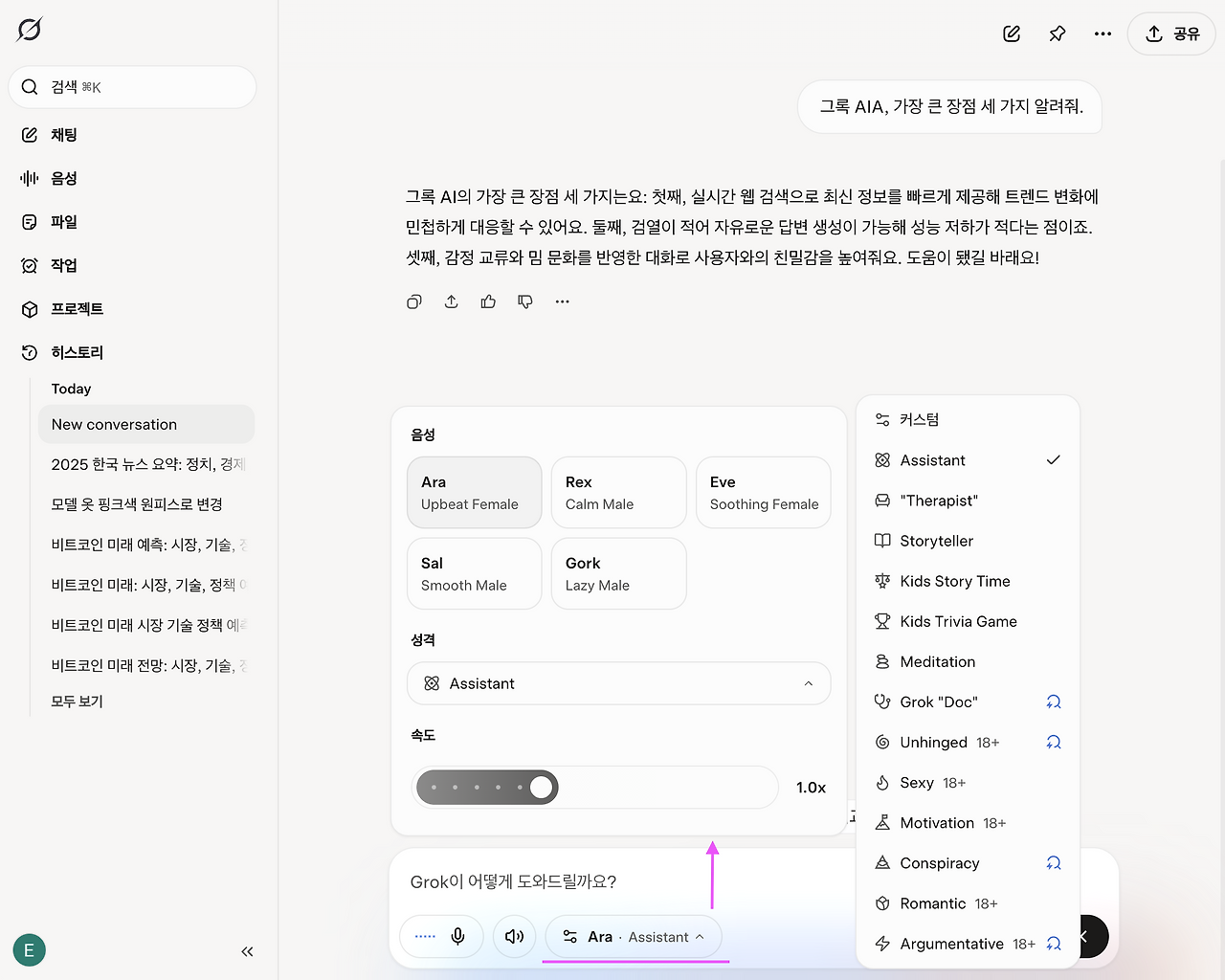This screenshot has width=1225, height=980.
Task: Choose the "Therapist" personality option
Action: point(969,501)
